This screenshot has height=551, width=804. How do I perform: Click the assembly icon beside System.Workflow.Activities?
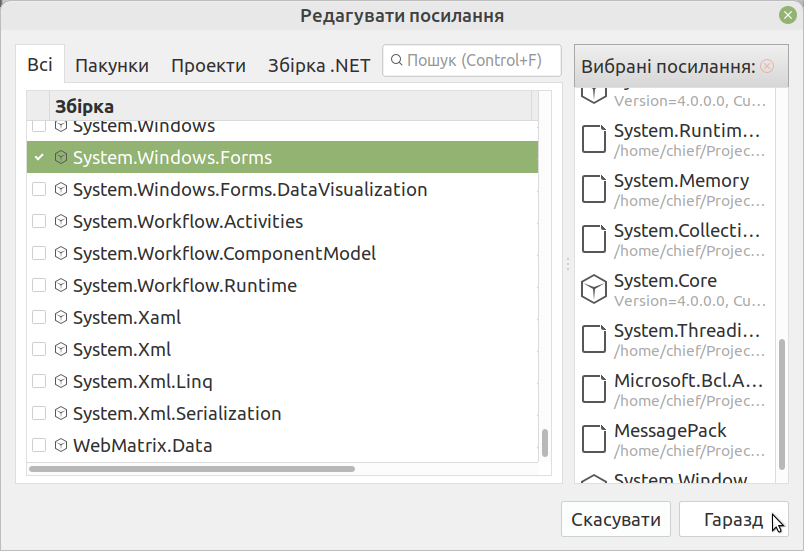click(61, 221)
